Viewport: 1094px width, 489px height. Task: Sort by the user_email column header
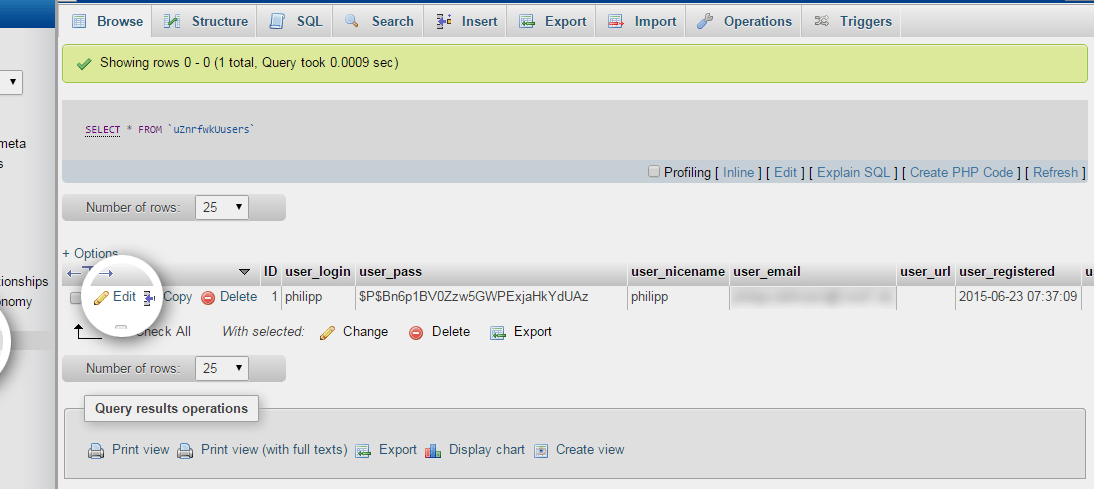[x=767, y=272]
